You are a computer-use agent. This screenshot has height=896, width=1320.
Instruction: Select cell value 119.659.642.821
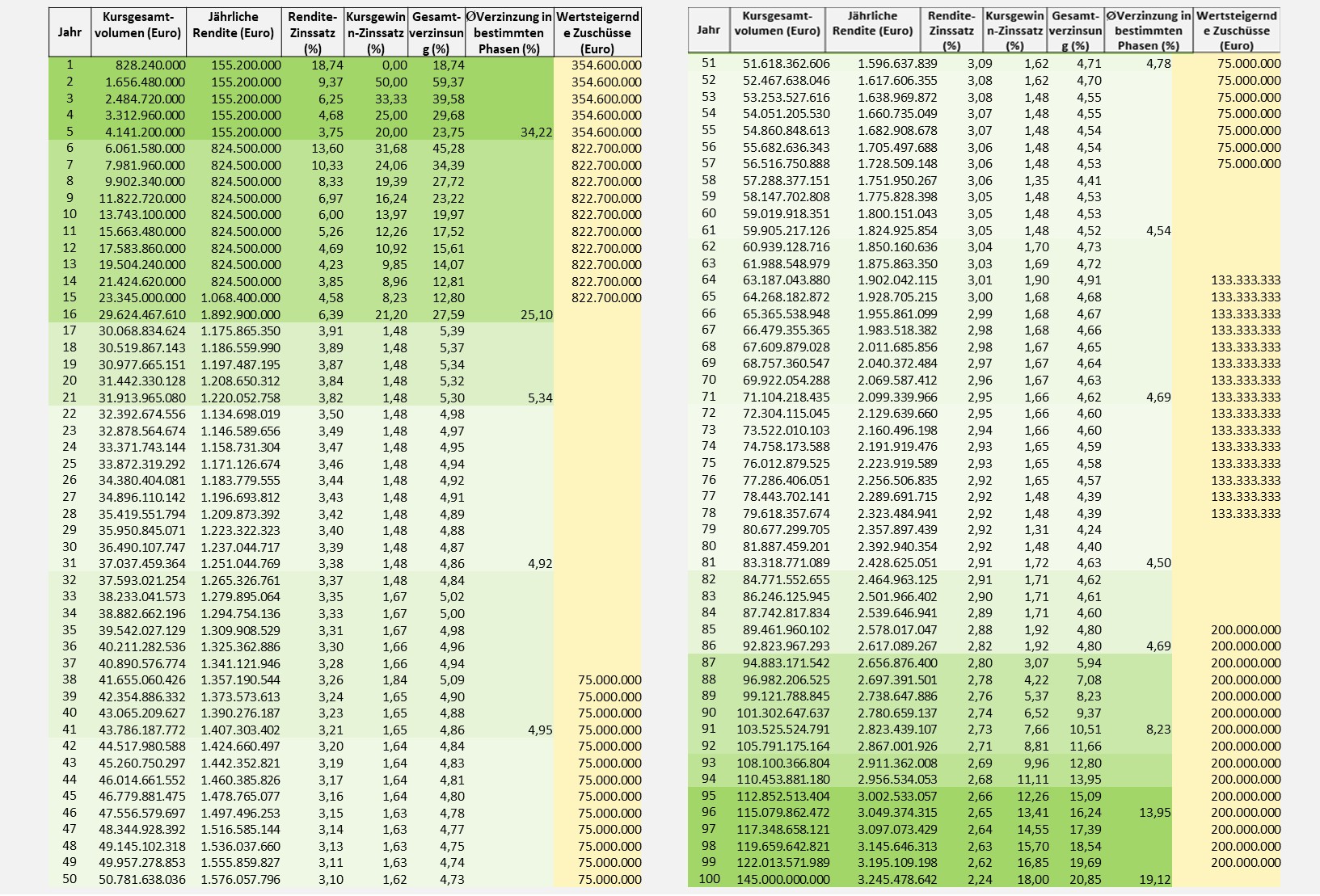coord(783,846)
